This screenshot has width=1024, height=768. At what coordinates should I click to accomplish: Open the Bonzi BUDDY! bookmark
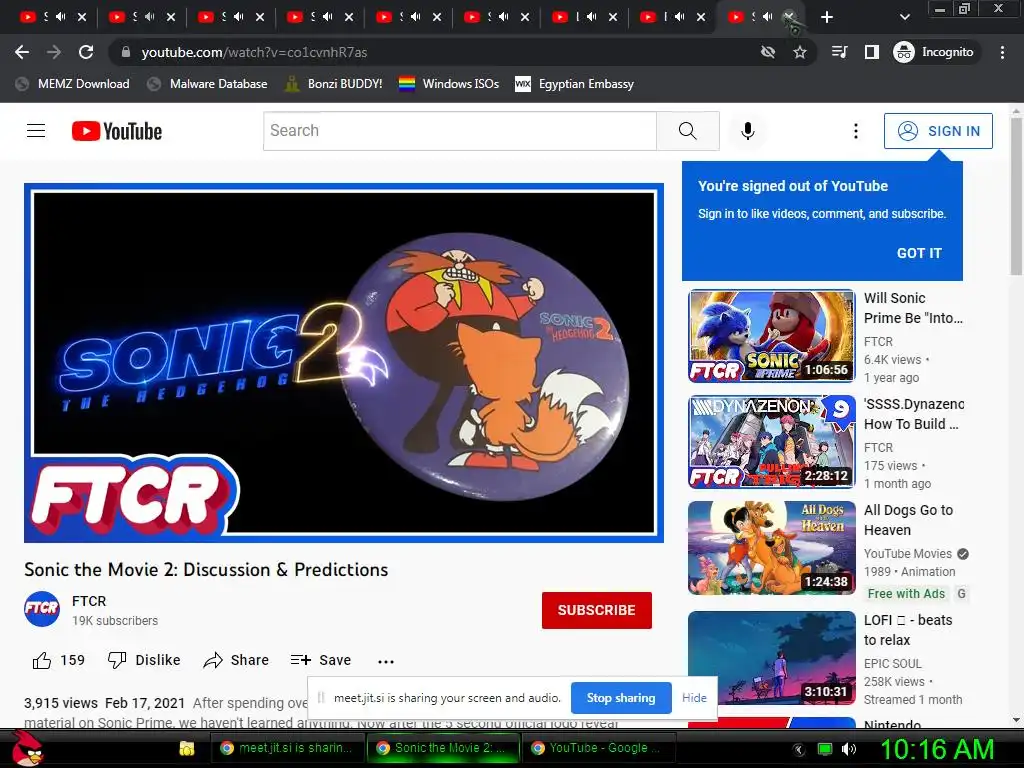tap(334, 84)
